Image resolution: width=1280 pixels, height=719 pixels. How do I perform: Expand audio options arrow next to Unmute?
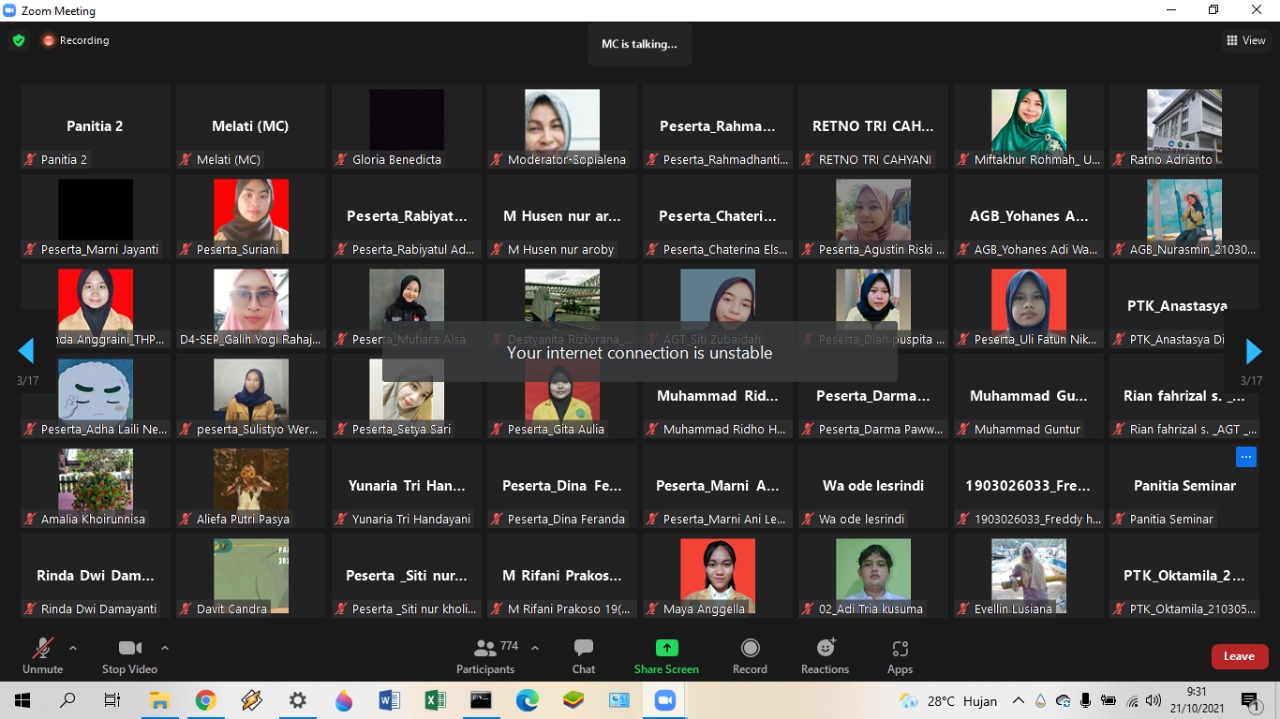pos(72,648)
